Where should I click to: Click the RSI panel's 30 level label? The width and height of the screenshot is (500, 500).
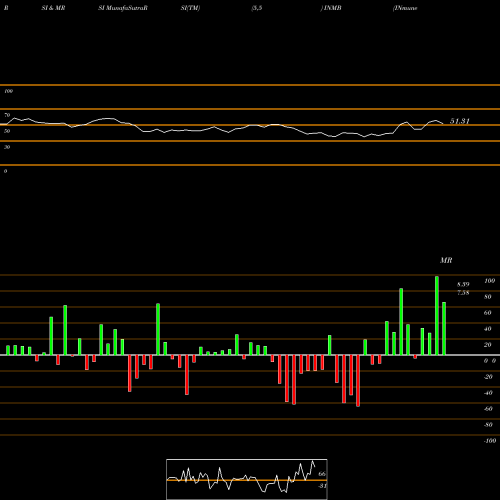pos(7,147)
